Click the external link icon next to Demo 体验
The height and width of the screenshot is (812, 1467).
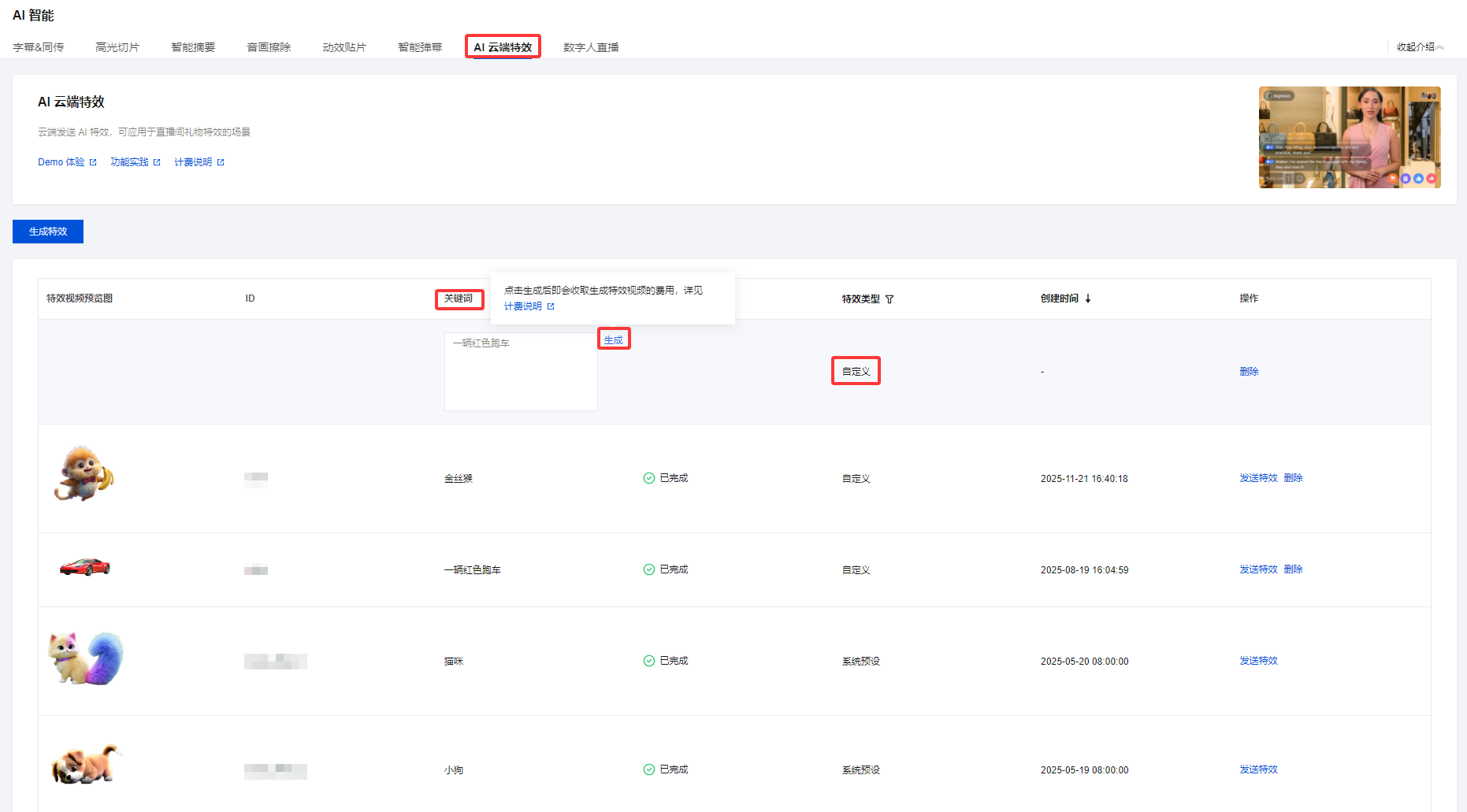click(x=93, y=162)
